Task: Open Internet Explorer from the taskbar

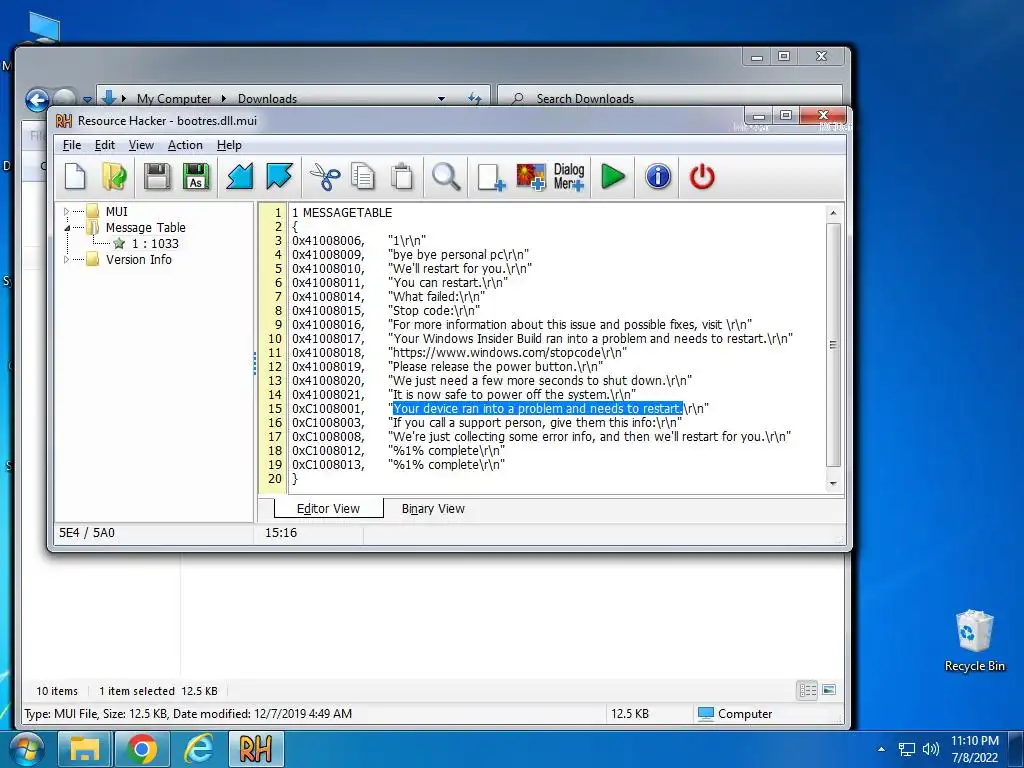Action: pos(199,749)
